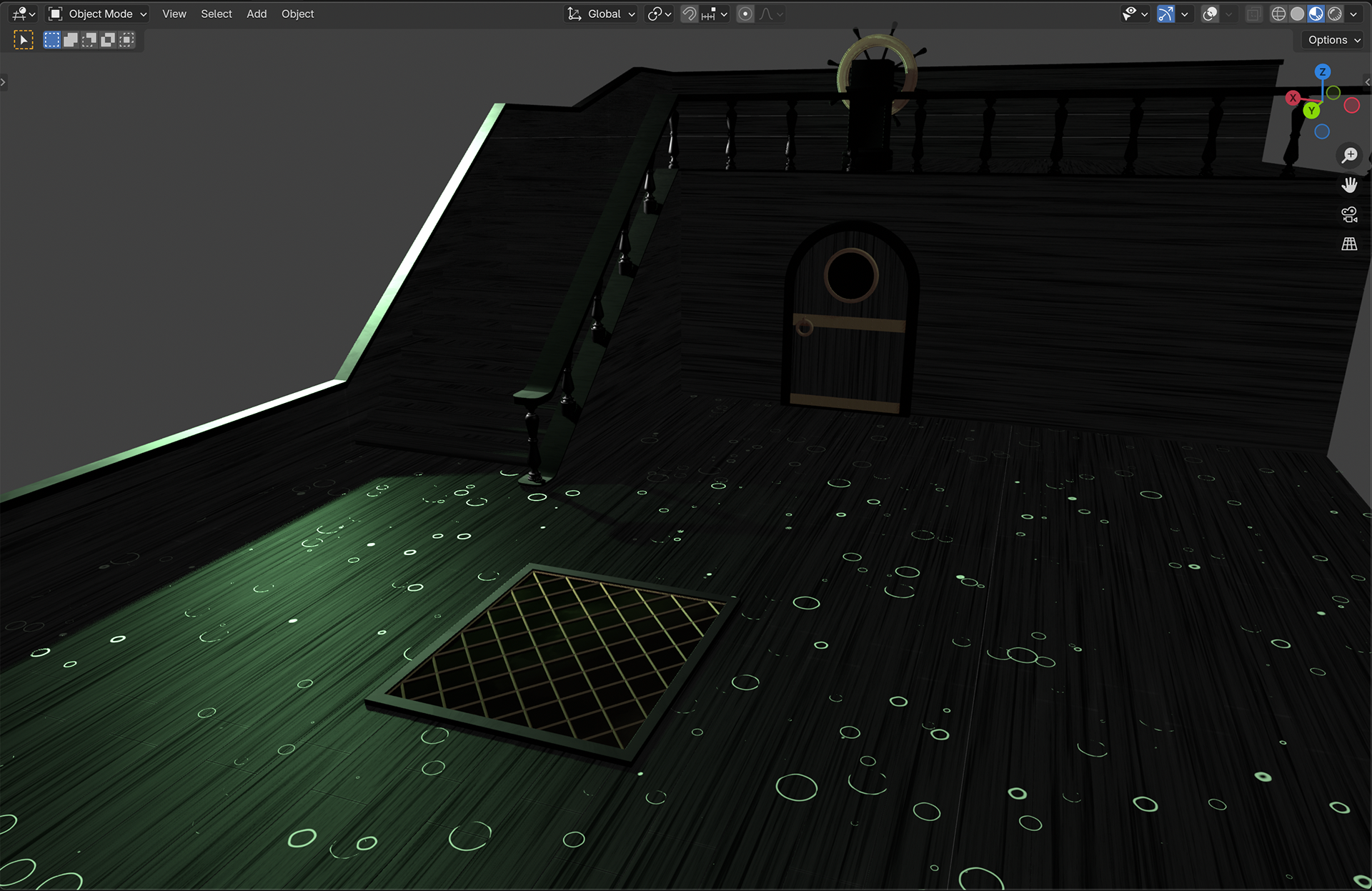Image resolution: width=1372 pixels, height=891 pixels.
Task: Switch to solid shading mode
Action: click(x=1297, y=14)
